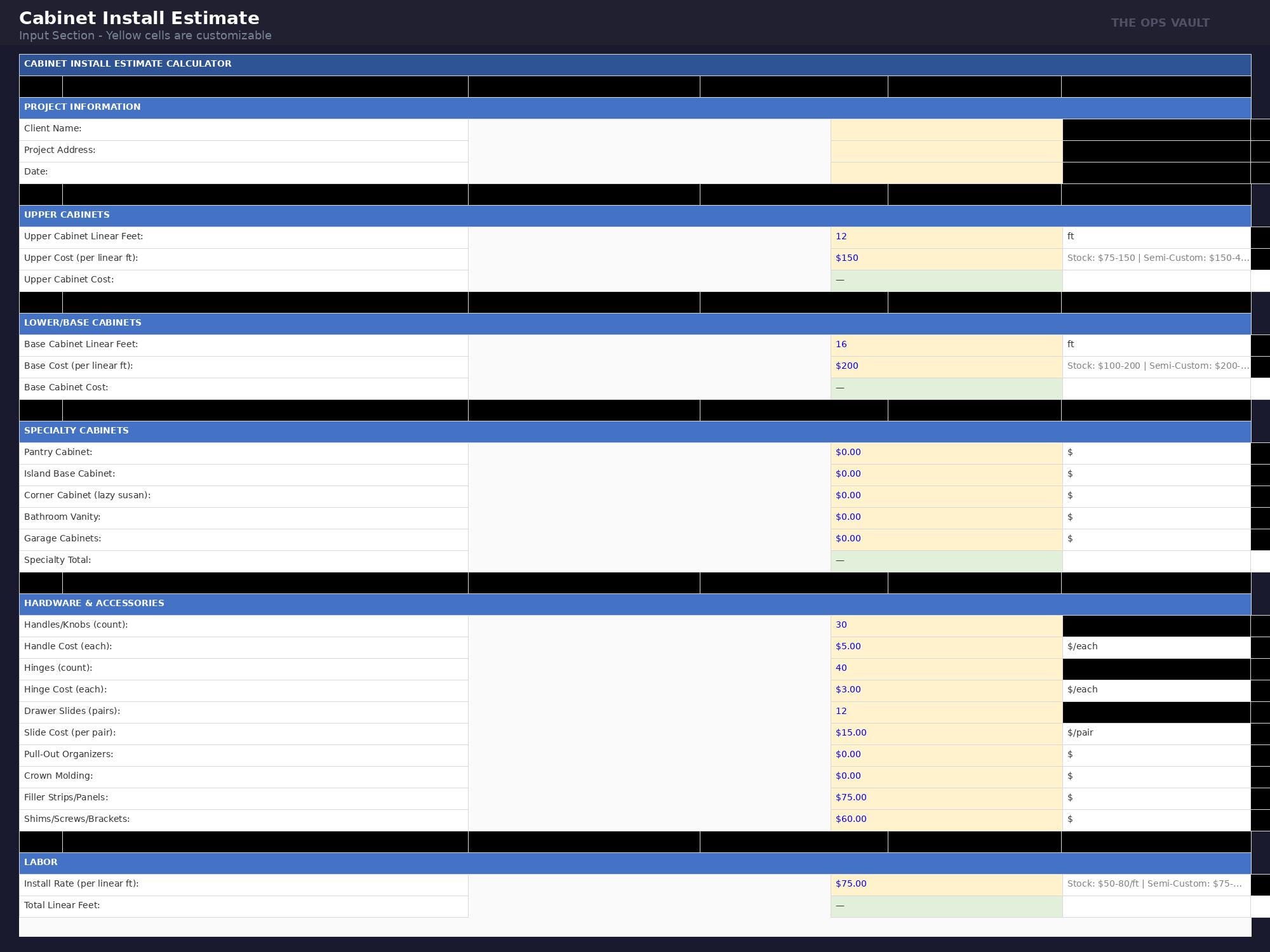Click the Island Base Cabinet $0.00 cell

point(946,475)
